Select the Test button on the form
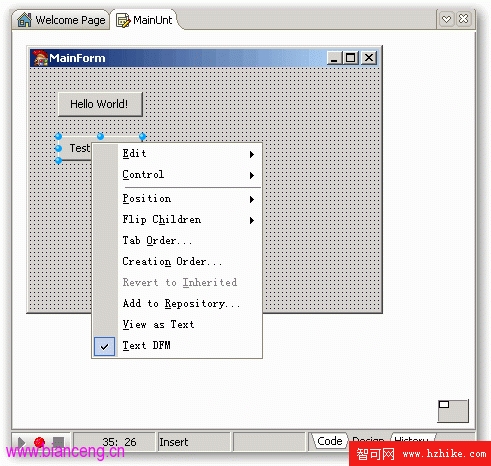Viewport: 491px width, 466px height. (75, 148)
